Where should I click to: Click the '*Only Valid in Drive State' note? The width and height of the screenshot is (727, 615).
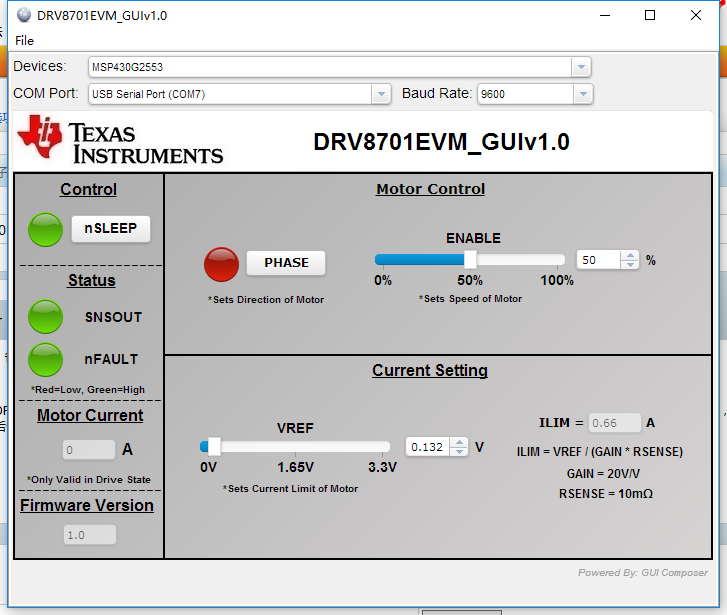tap(89, 480)
